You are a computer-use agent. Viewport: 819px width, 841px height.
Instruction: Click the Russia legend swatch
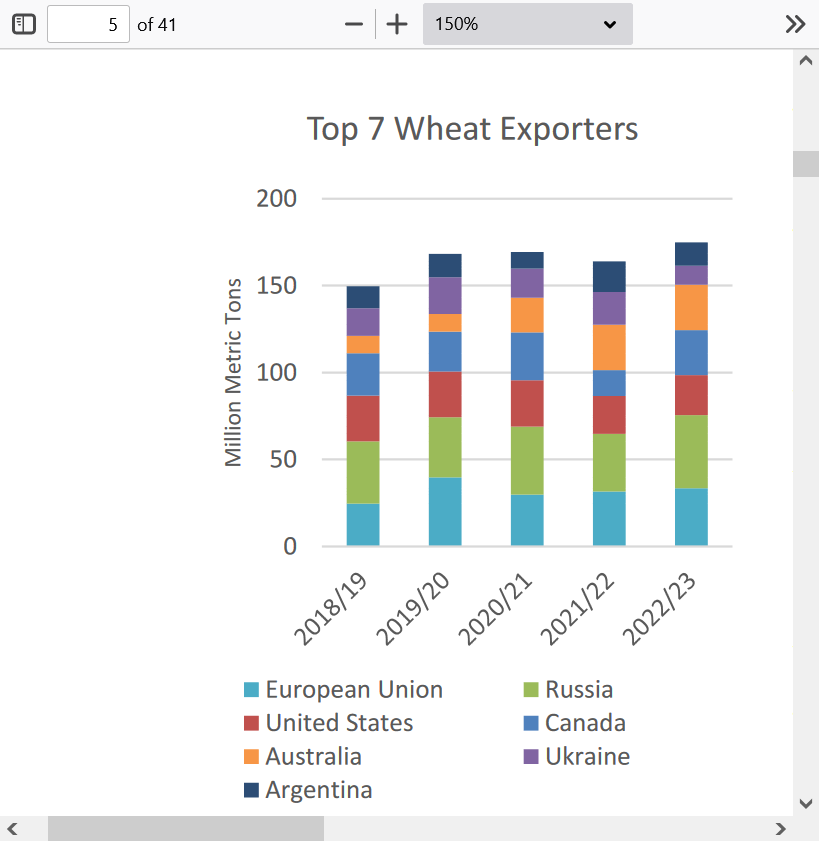tap(531, 689)
